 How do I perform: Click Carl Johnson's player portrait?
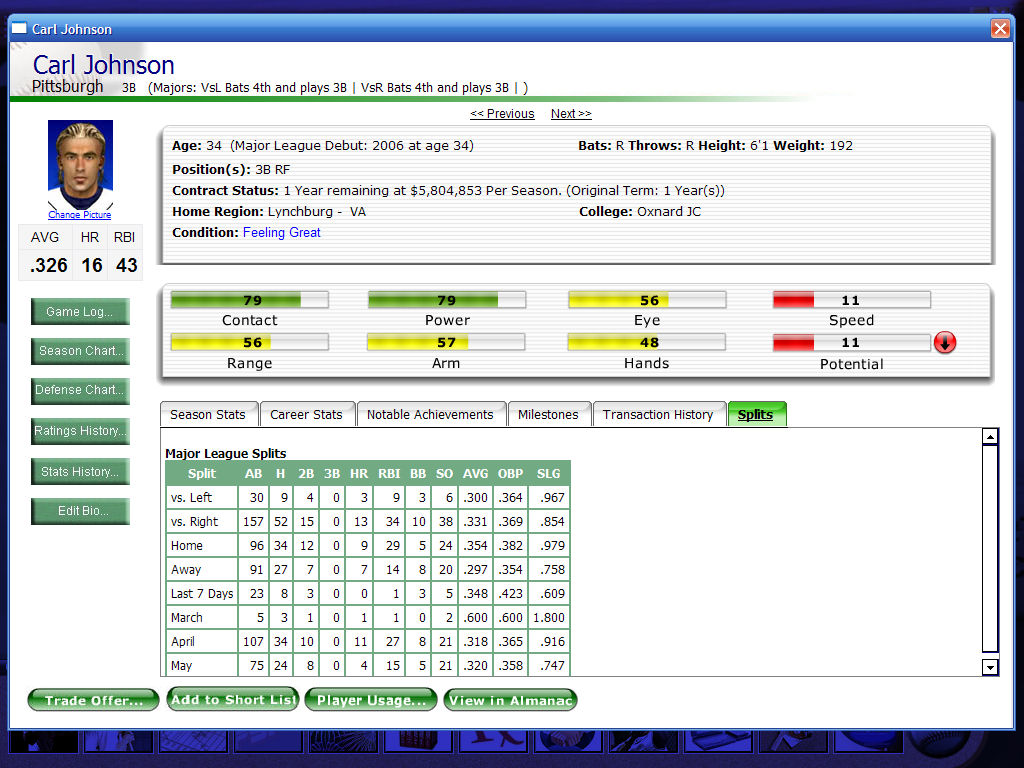(80, 164)
